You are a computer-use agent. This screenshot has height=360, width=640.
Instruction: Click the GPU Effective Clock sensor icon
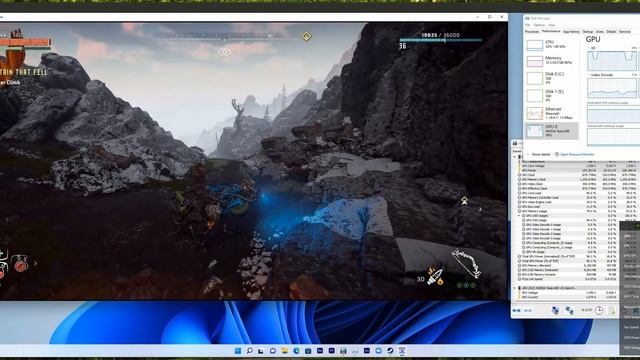[519, 189]
